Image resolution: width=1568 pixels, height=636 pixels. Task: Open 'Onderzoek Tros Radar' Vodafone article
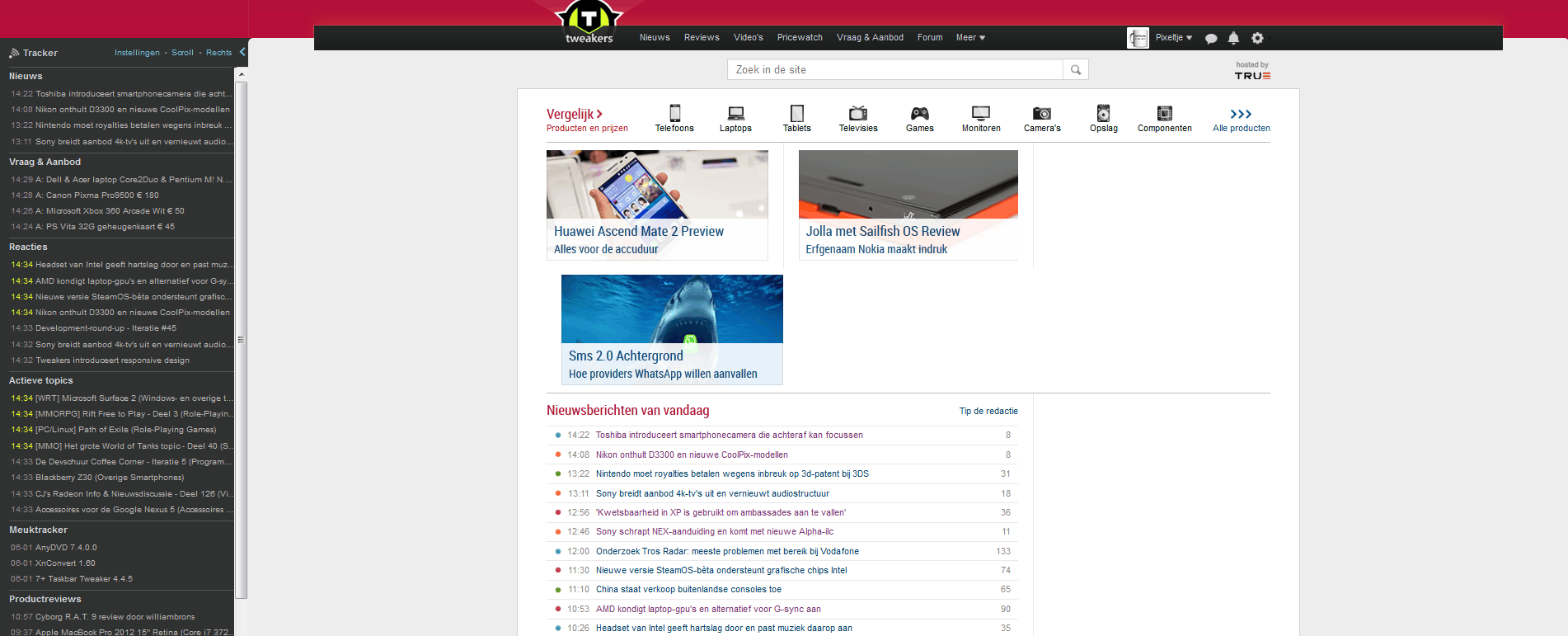tap(727, 551)
